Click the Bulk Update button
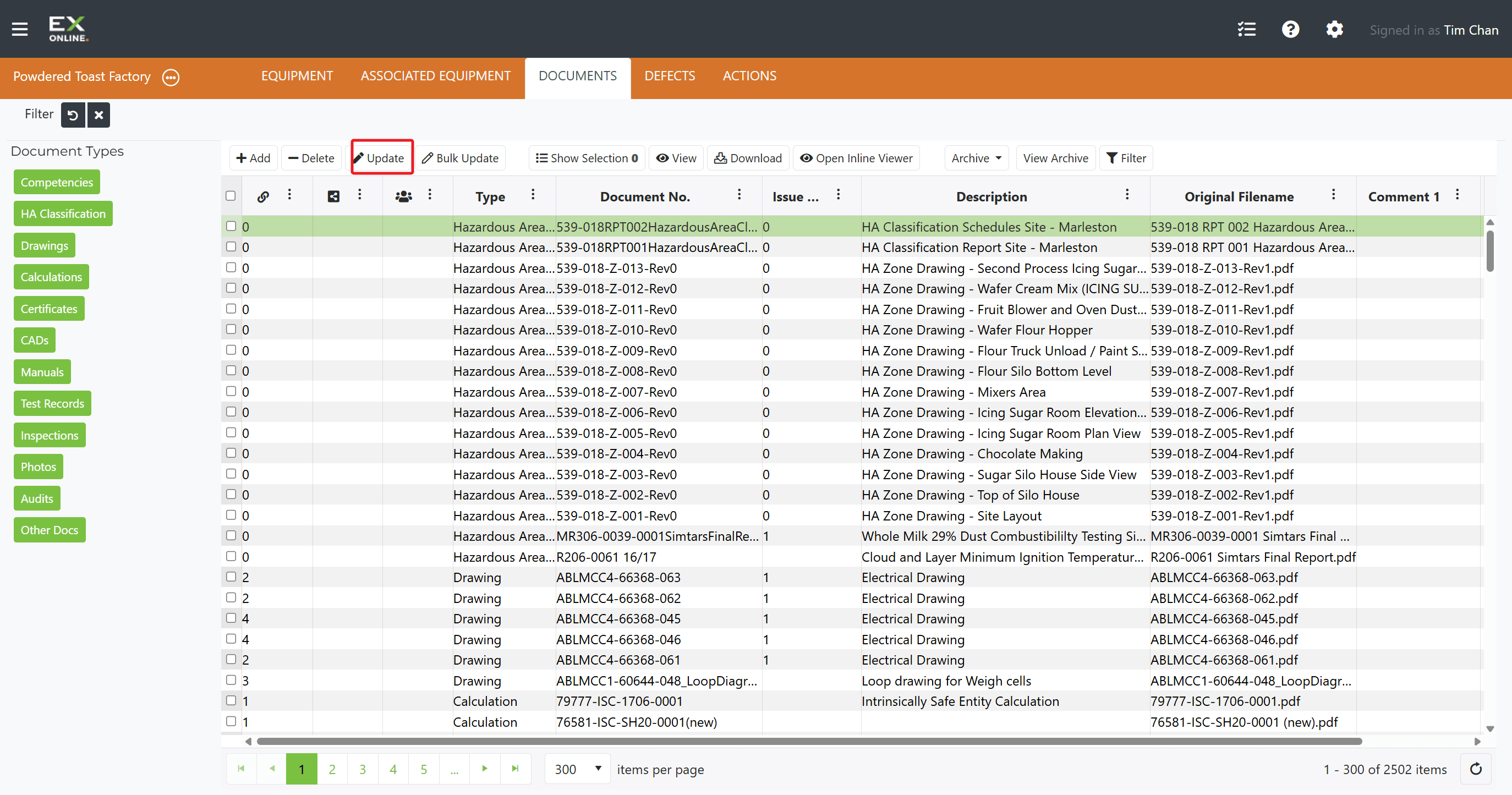 point(461,158)
